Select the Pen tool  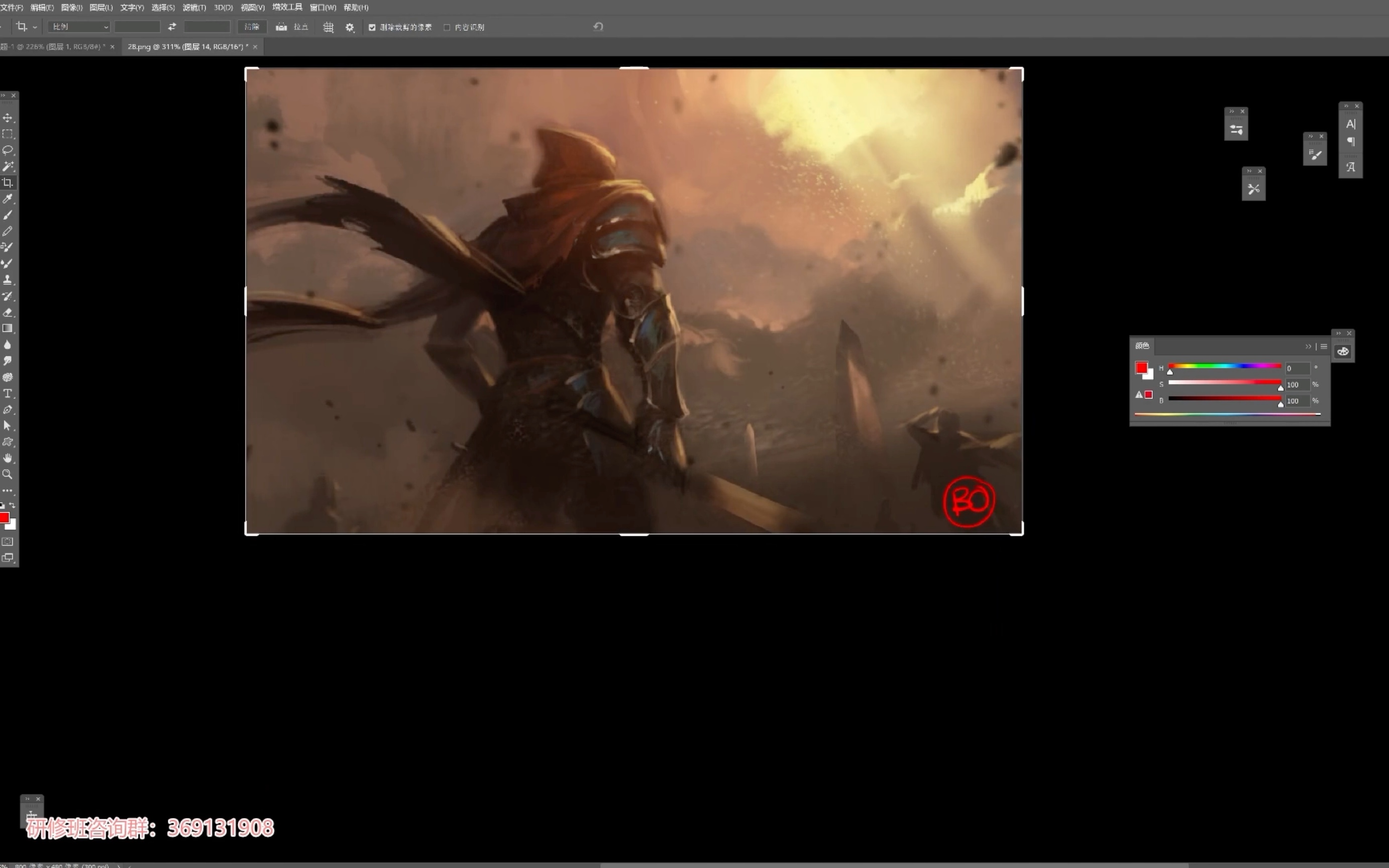[8, 409]
